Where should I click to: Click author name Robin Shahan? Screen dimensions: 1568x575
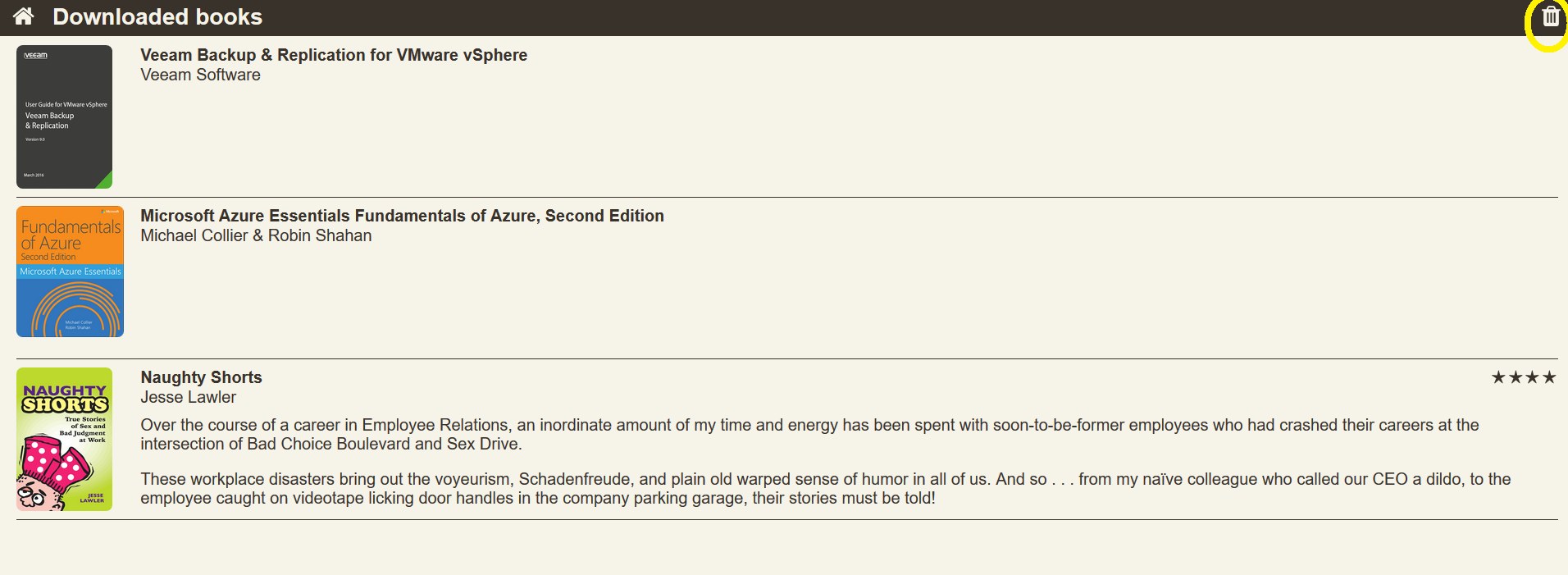coord(320,235)
